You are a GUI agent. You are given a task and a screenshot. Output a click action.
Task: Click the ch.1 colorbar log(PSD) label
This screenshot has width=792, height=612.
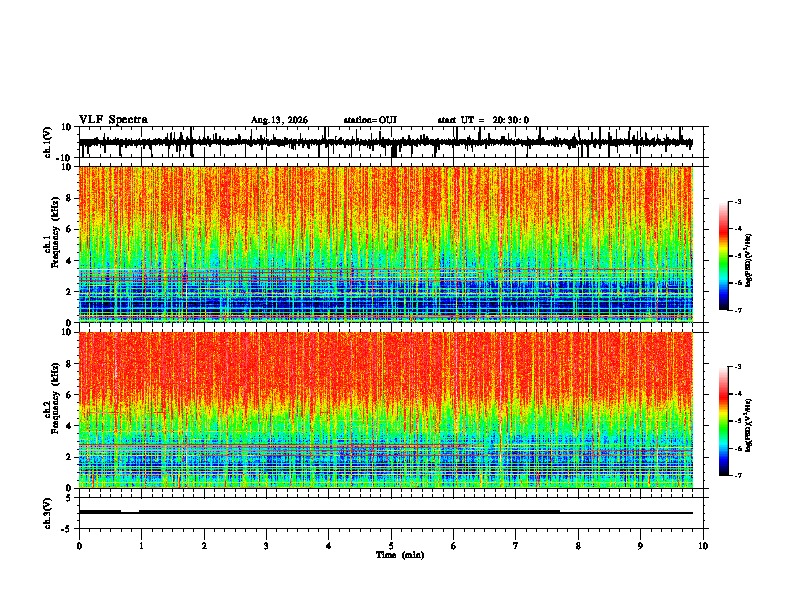pyautogui.click(x=748, y=260)
